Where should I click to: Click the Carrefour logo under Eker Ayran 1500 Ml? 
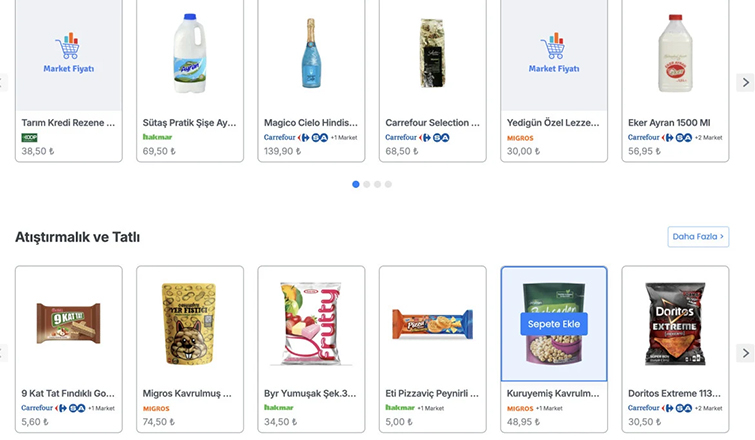click(x=643, y=137)
